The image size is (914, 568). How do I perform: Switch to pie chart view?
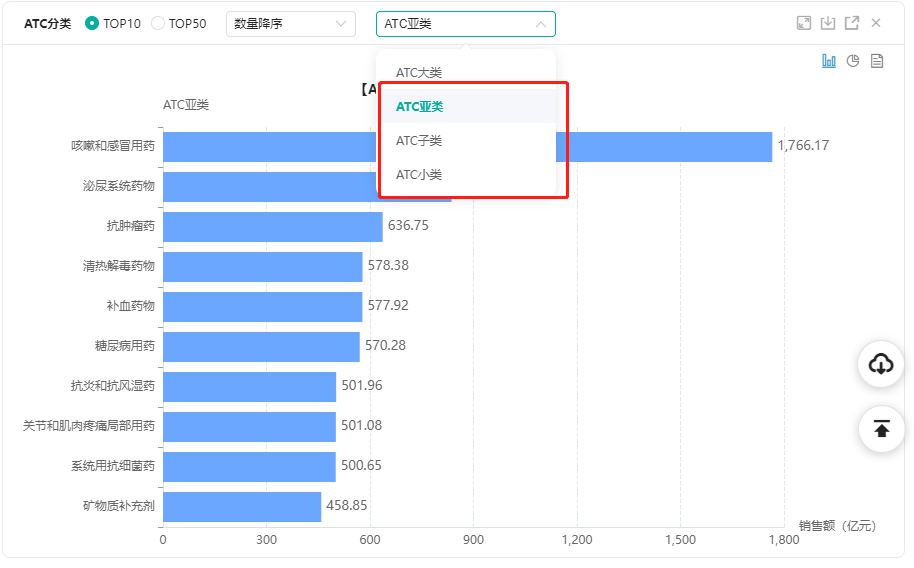(x=853, y=61)
